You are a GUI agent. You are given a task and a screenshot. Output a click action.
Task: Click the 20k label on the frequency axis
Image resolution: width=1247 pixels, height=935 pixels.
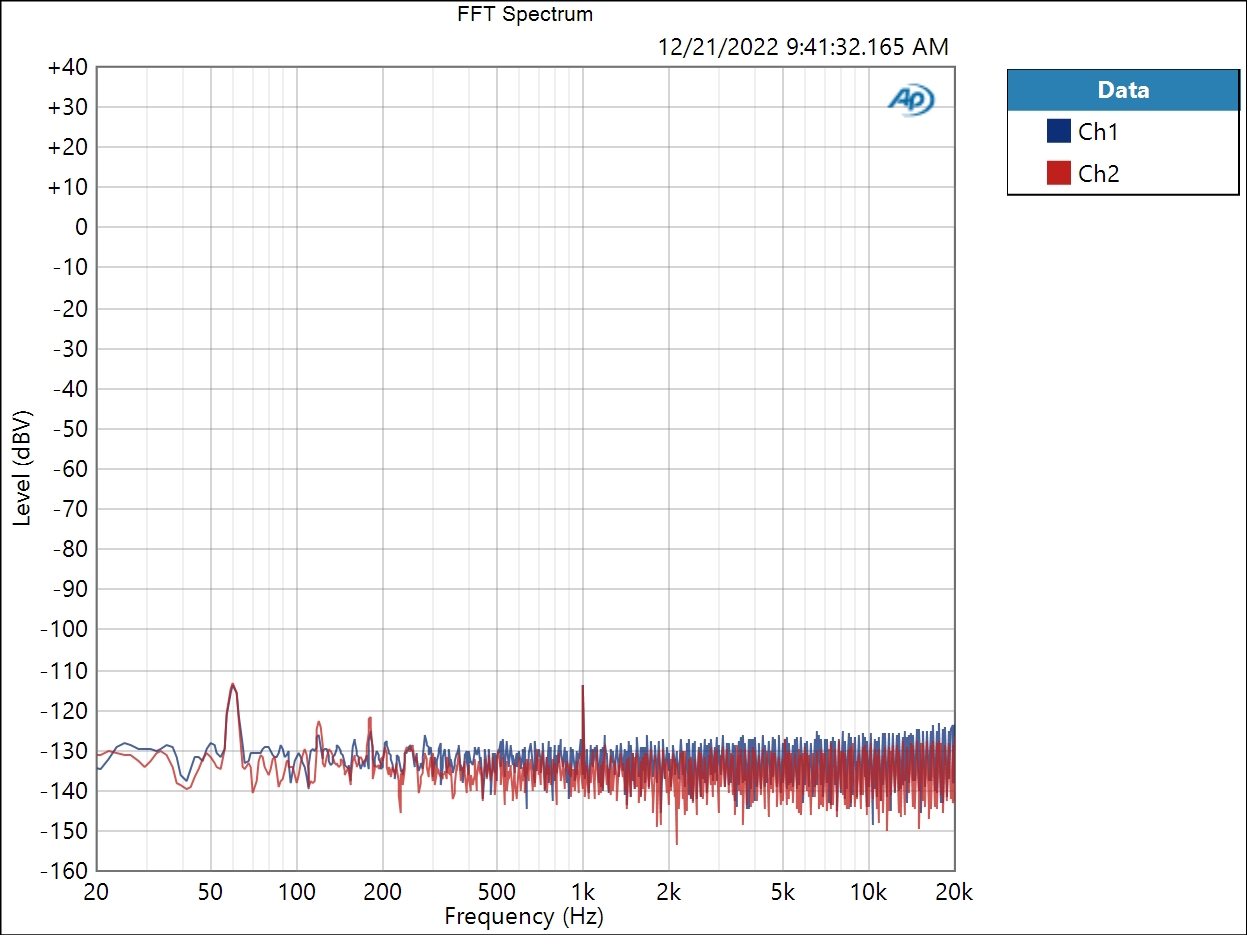[953, 893]
